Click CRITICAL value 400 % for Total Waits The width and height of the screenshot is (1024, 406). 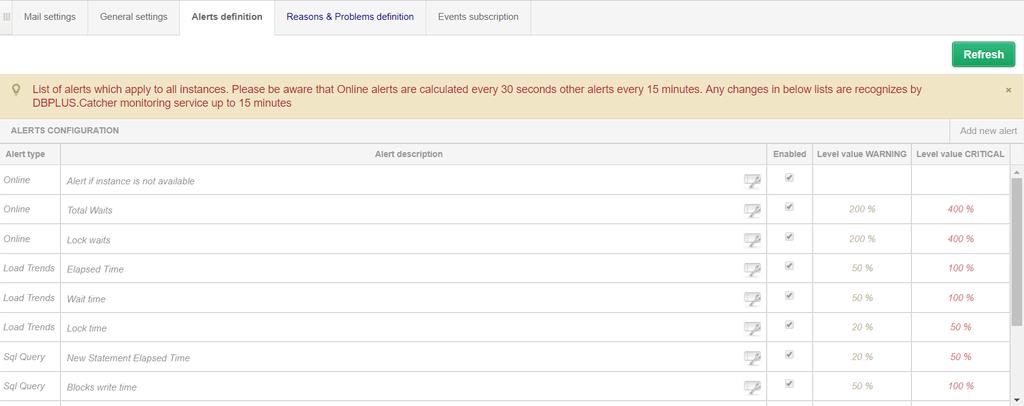[961, 209]
